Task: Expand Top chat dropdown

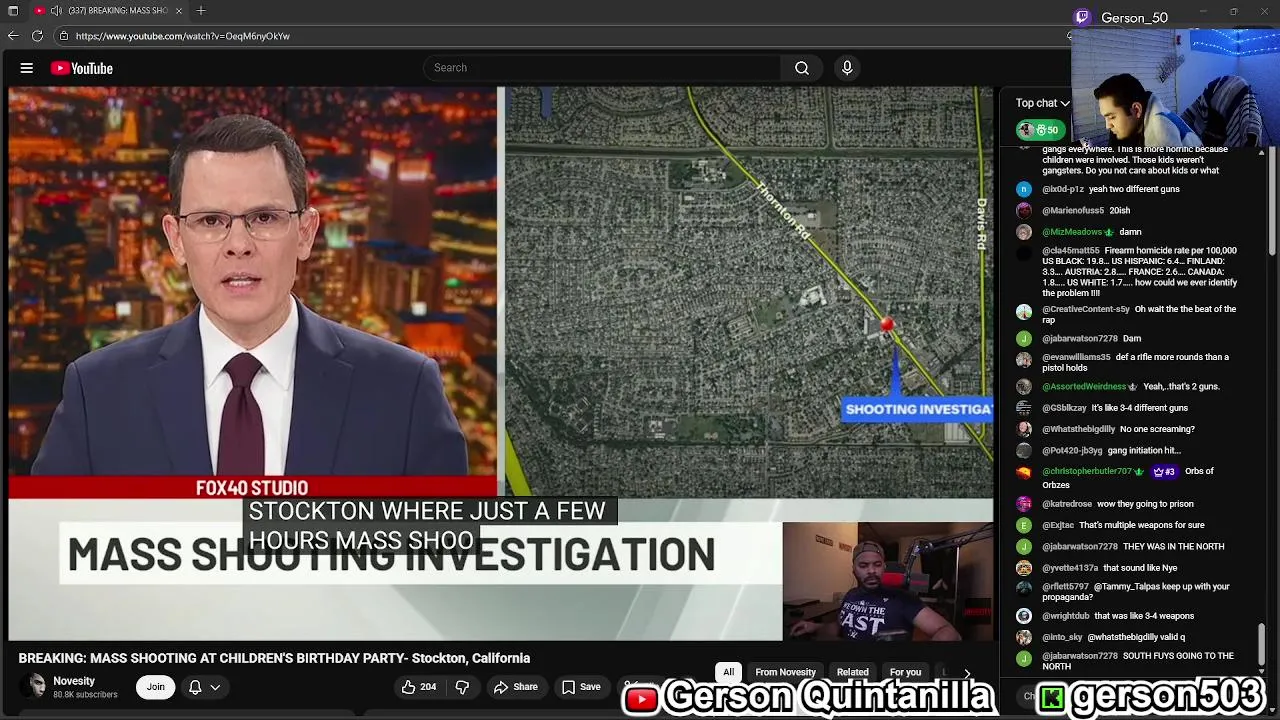Action: [x=1042, y=103]
